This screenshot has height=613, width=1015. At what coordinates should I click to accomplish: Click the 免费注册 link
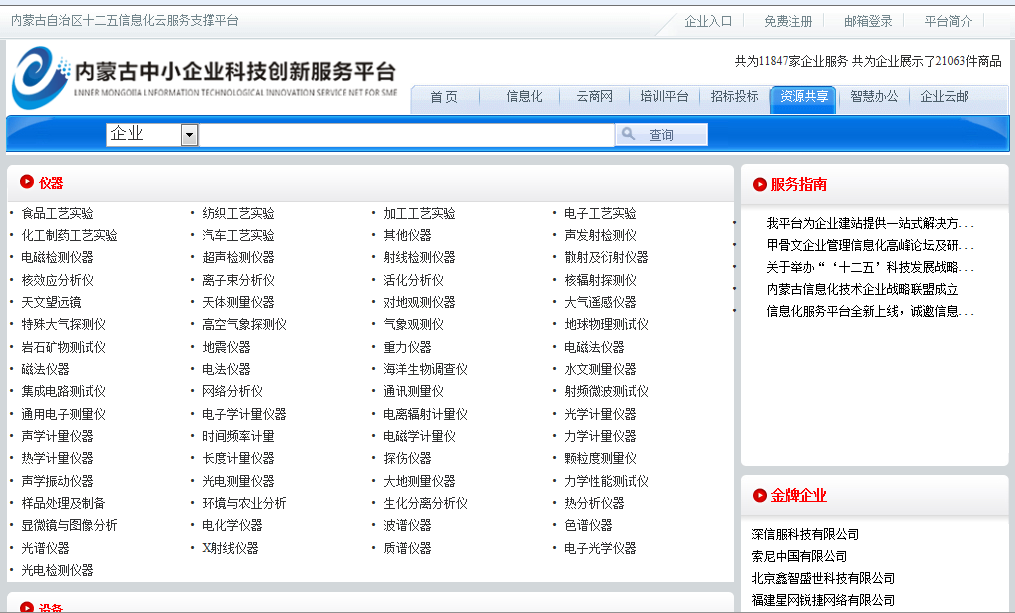pos(788,21)
